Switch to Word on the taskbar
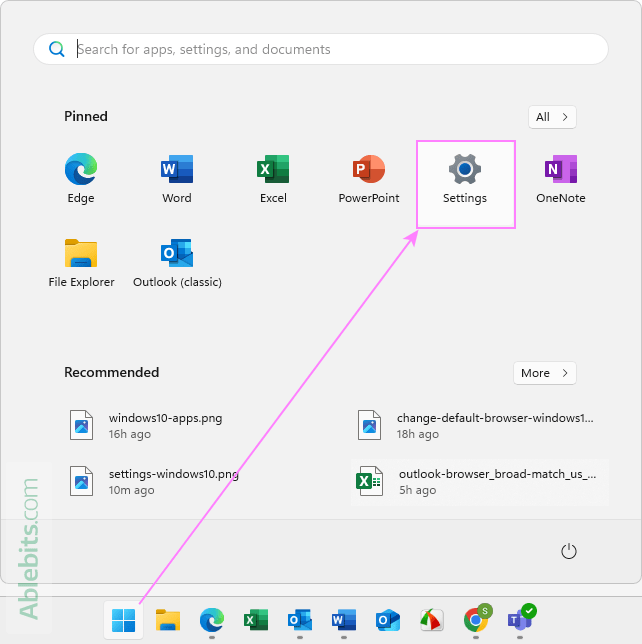This screenshot has width=642, height=644. 344,620
